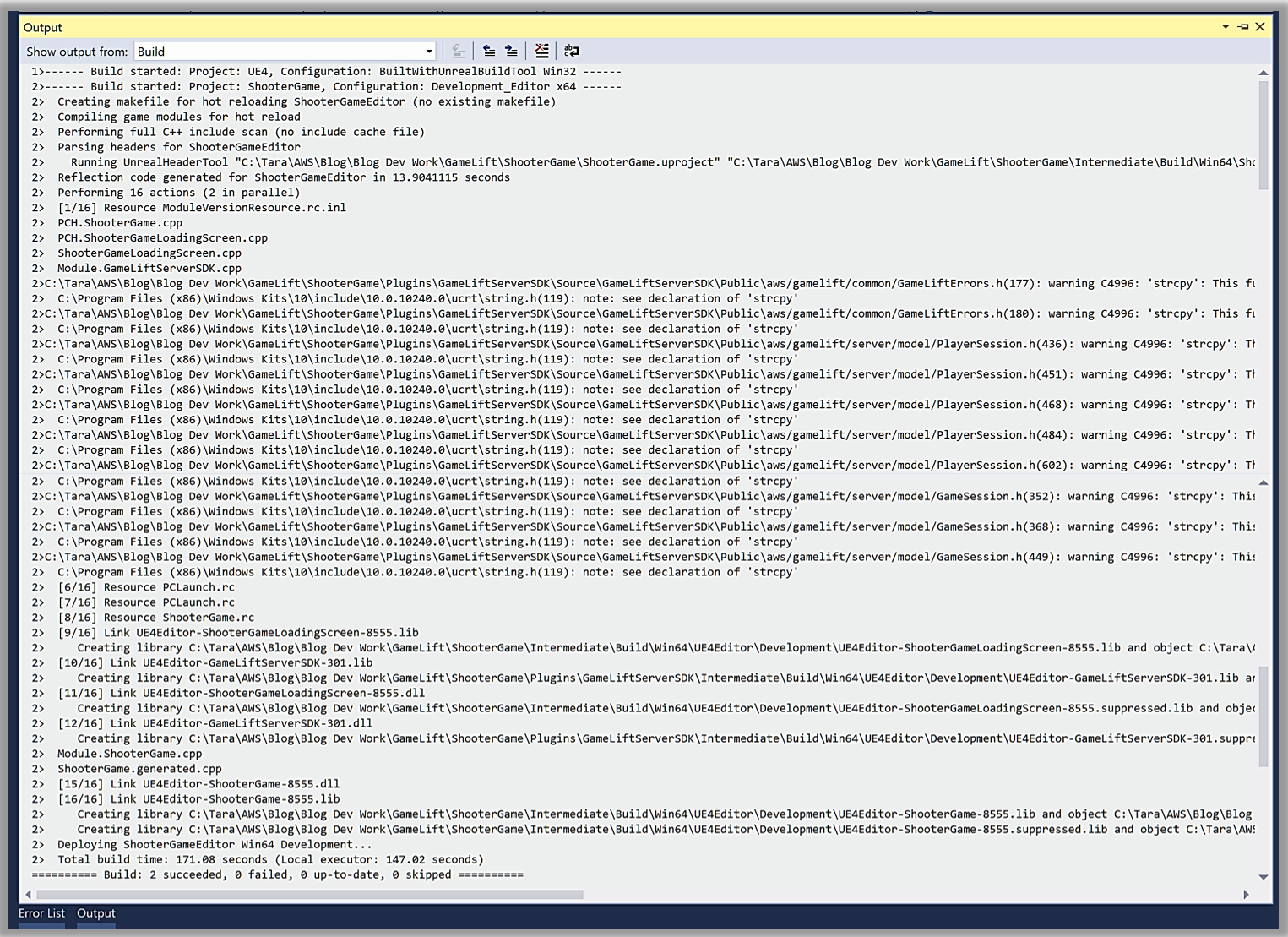Click the horizontal scrollbar left arrow

pos(29,894)
